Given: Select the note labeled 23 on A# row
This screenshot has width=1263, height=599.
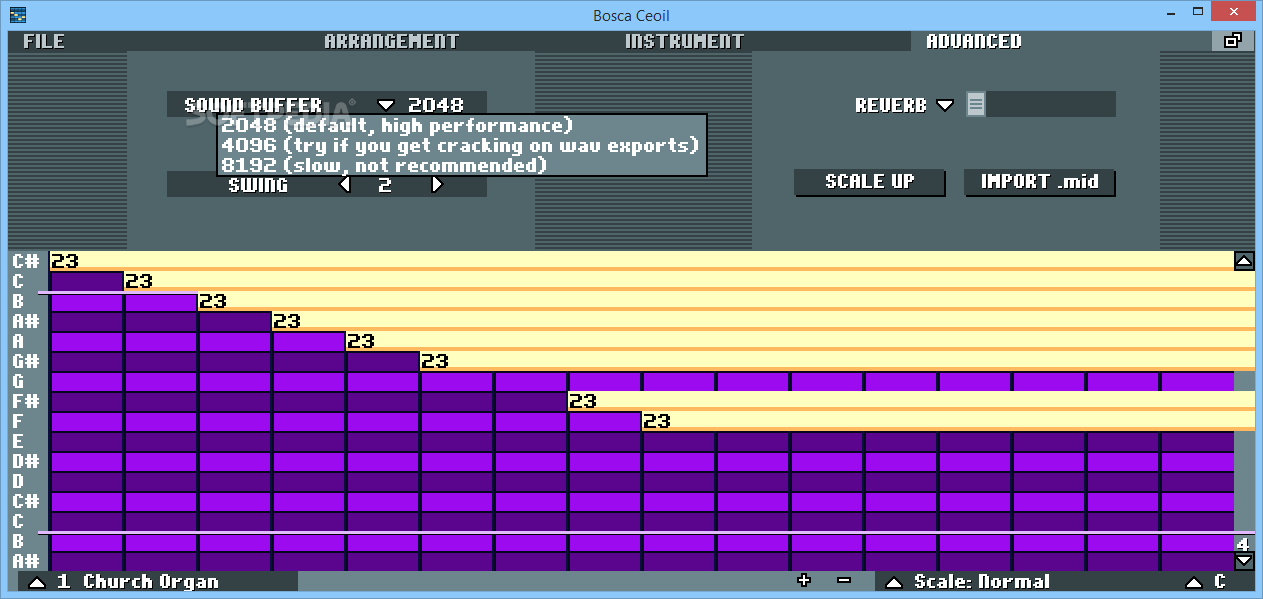Looking at the screenshot, I should (x=763, y=321).
